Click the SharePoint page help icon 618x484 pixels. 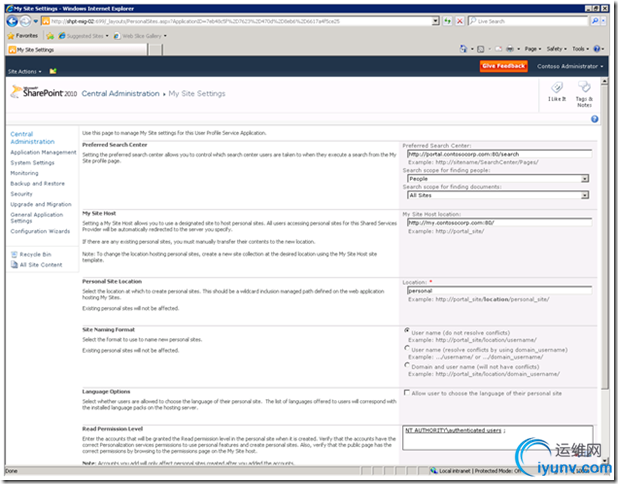point(594,119)
